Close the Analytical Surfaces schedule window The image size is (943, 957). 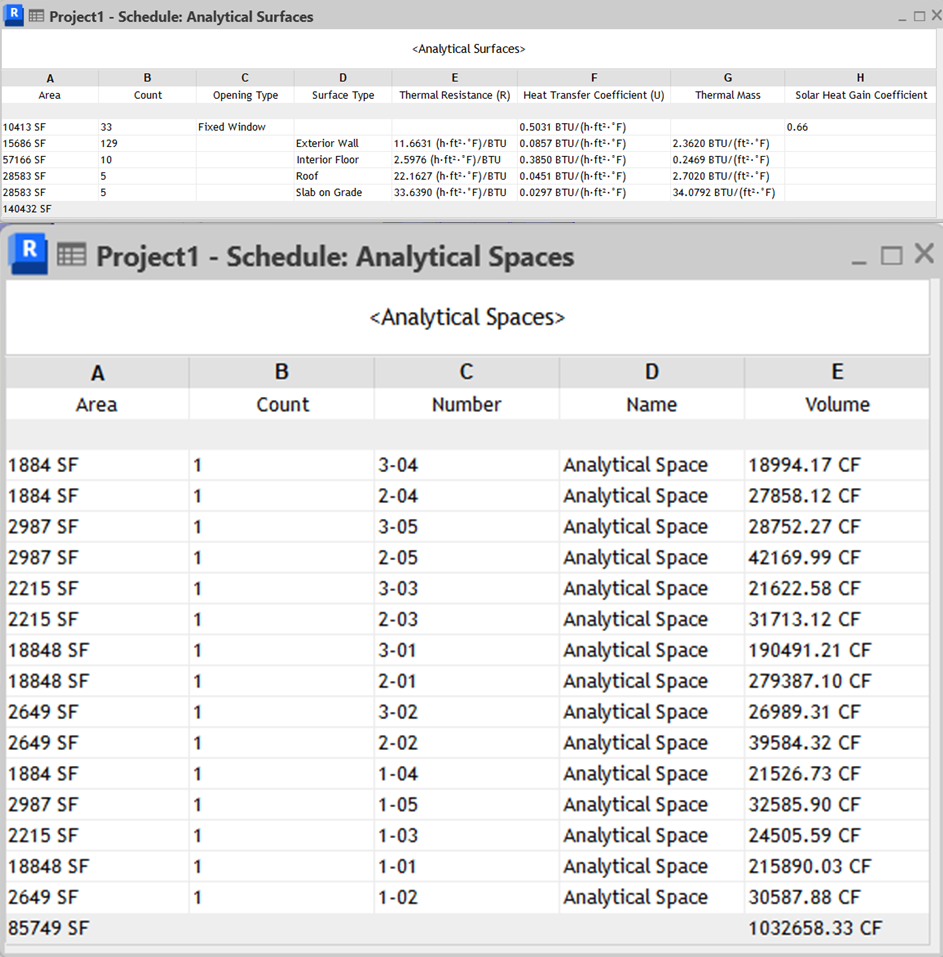tap(932, 16)
